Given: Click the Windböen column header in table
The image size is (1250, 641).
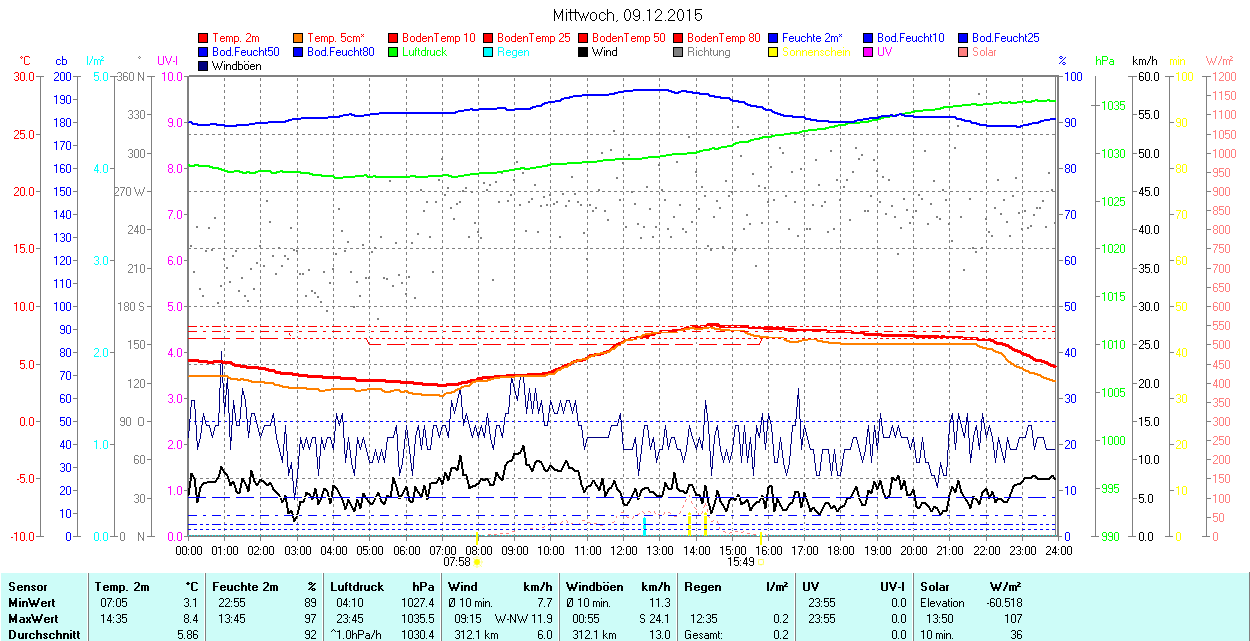Looking at the screenshot, I should (593, 587).
